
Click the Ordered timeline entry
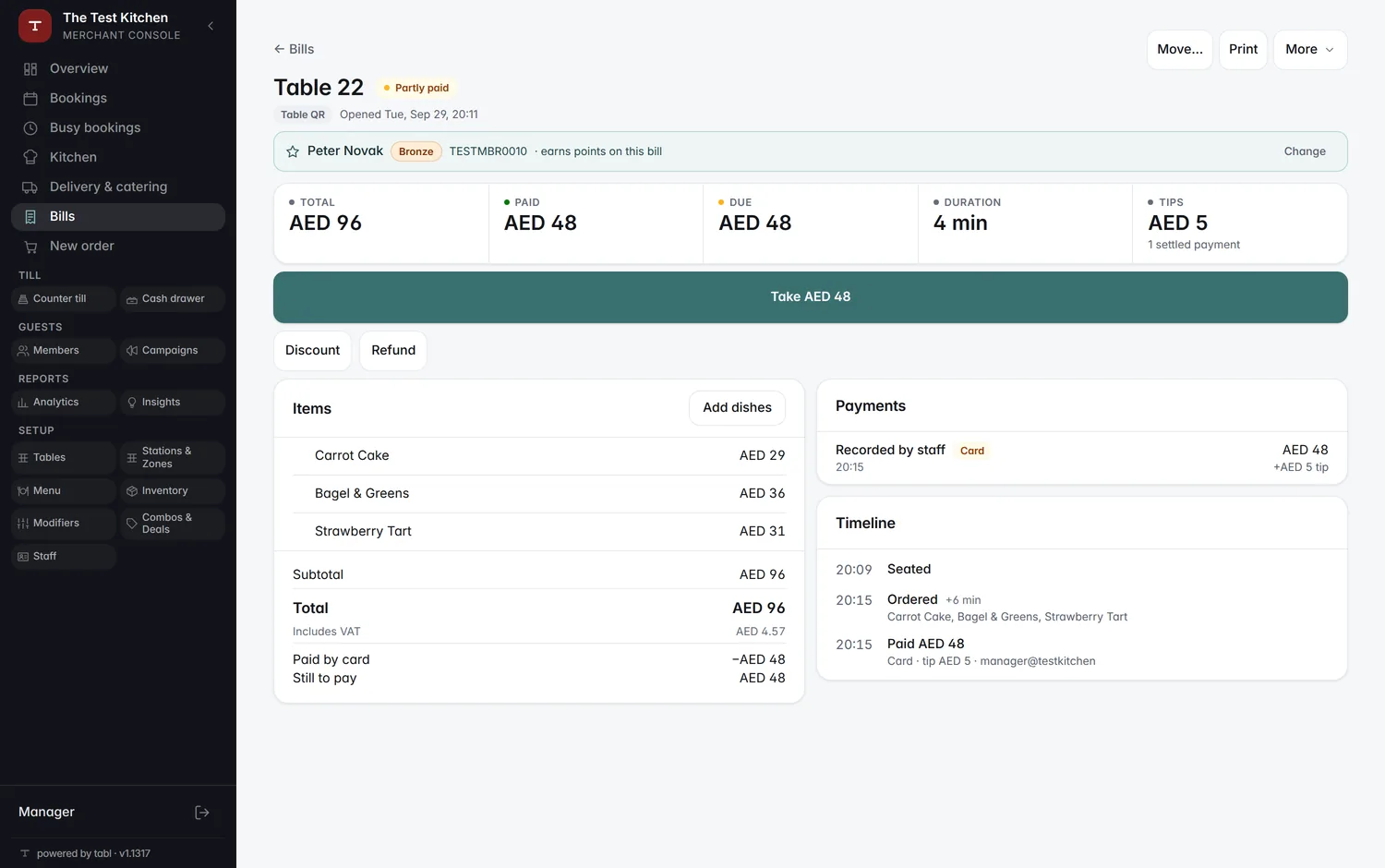[1082, 608]
